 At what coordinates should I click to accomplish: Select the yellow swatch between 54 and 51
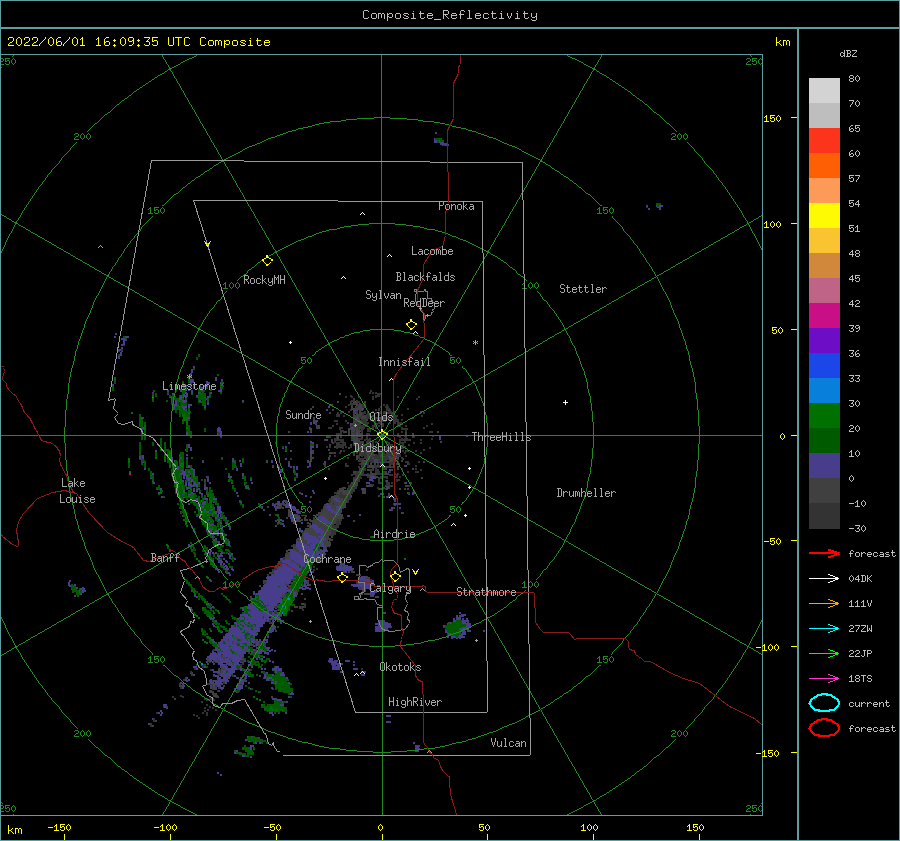(824, 215)
